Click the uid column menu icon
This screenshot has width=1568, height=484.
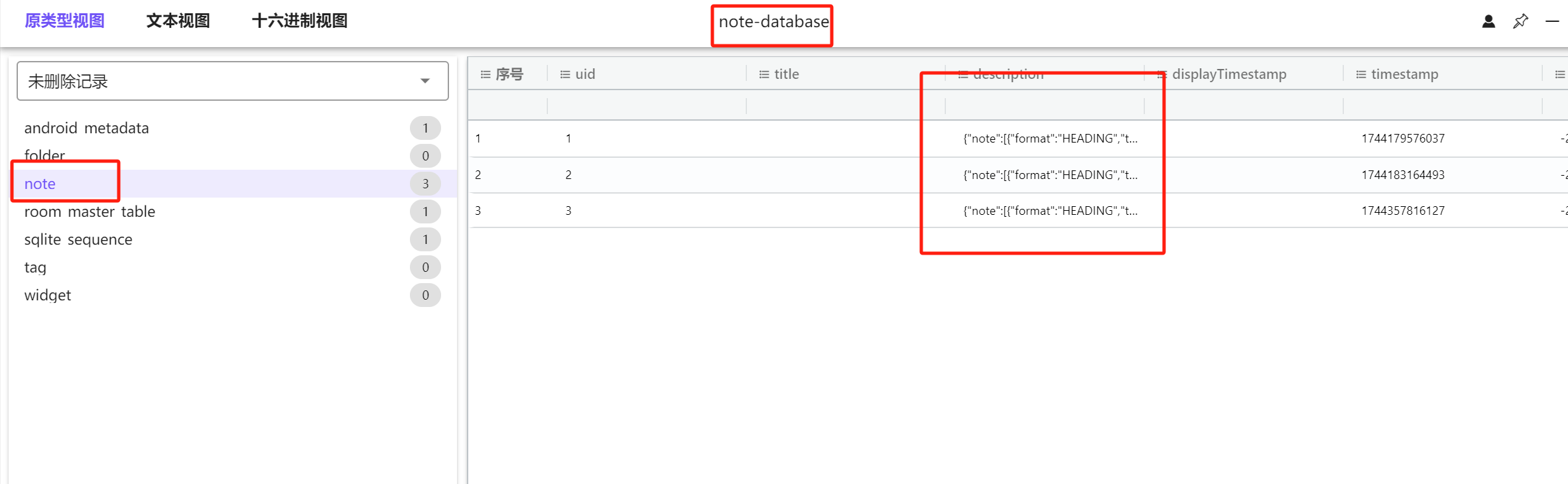click(565, 74)
